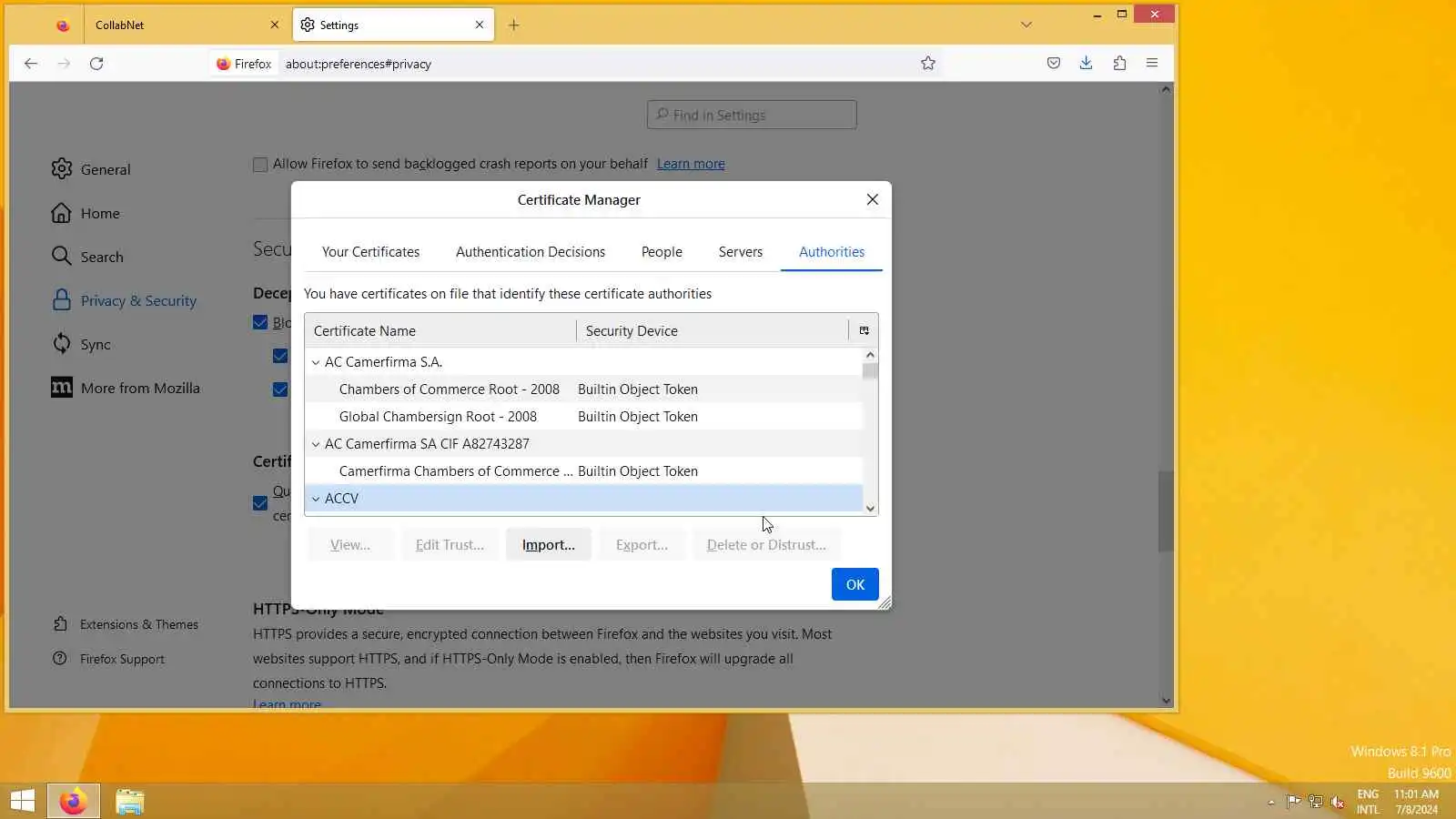
Task: Open Privacy & Security settings category
Action: tap(124, 300)
